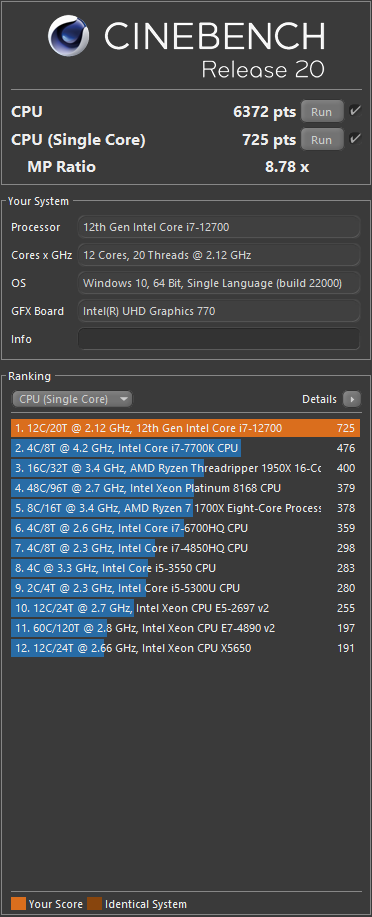Run the CPU (Single Core) benchmark

point(321,140)
